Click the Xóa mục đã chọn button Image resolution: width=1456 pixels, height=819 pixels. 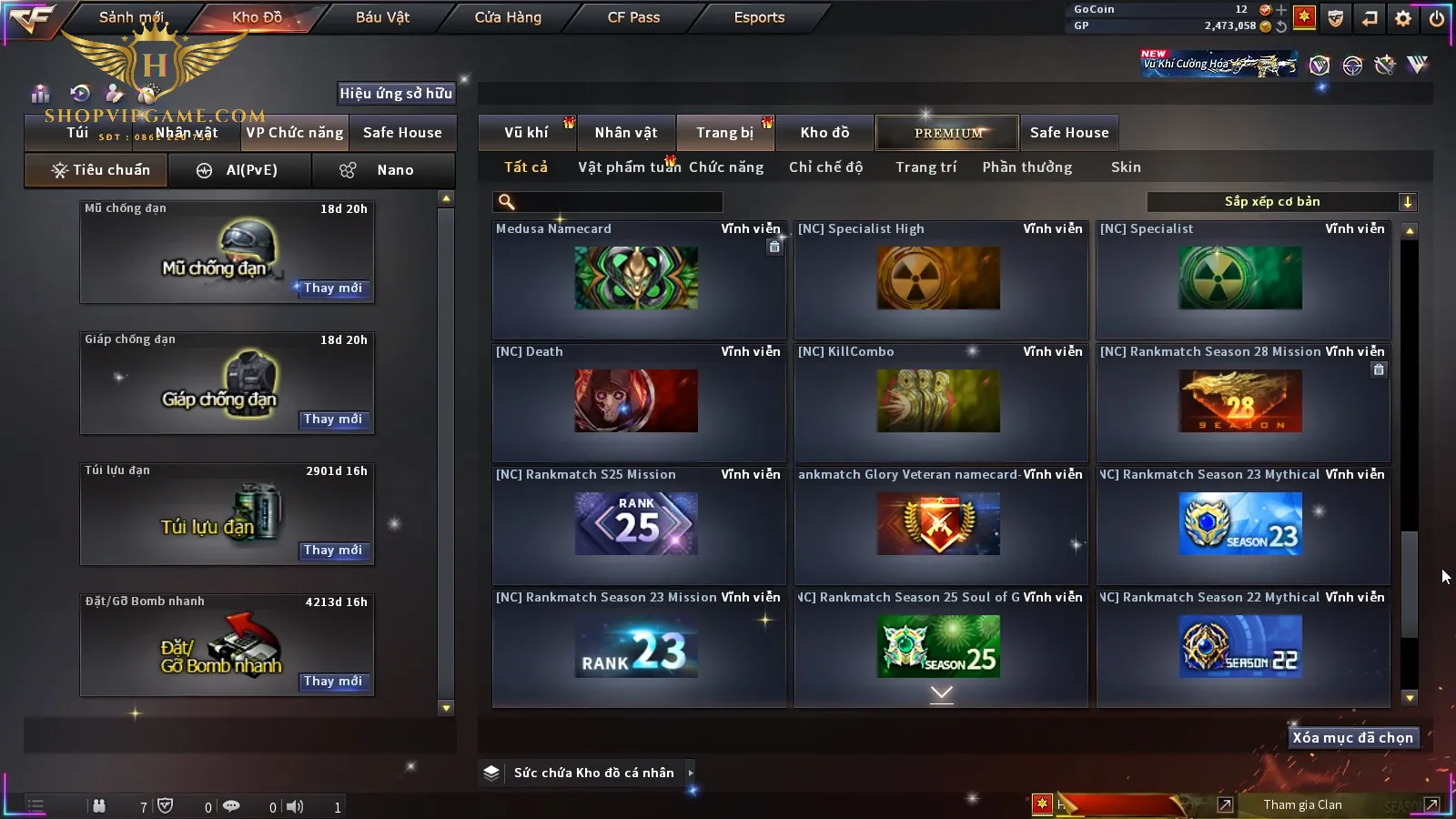(1353, 738)
